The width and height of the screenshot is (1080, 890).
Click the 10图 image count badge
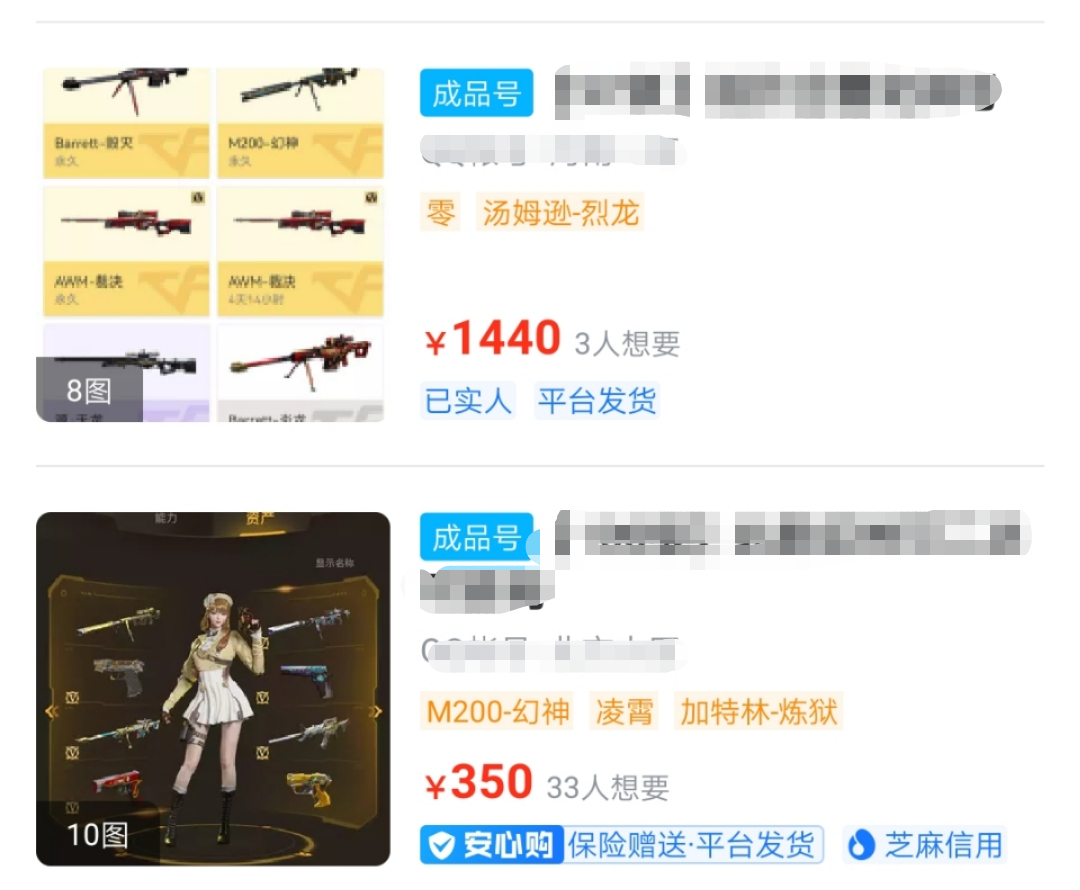[x=97, y=834]
